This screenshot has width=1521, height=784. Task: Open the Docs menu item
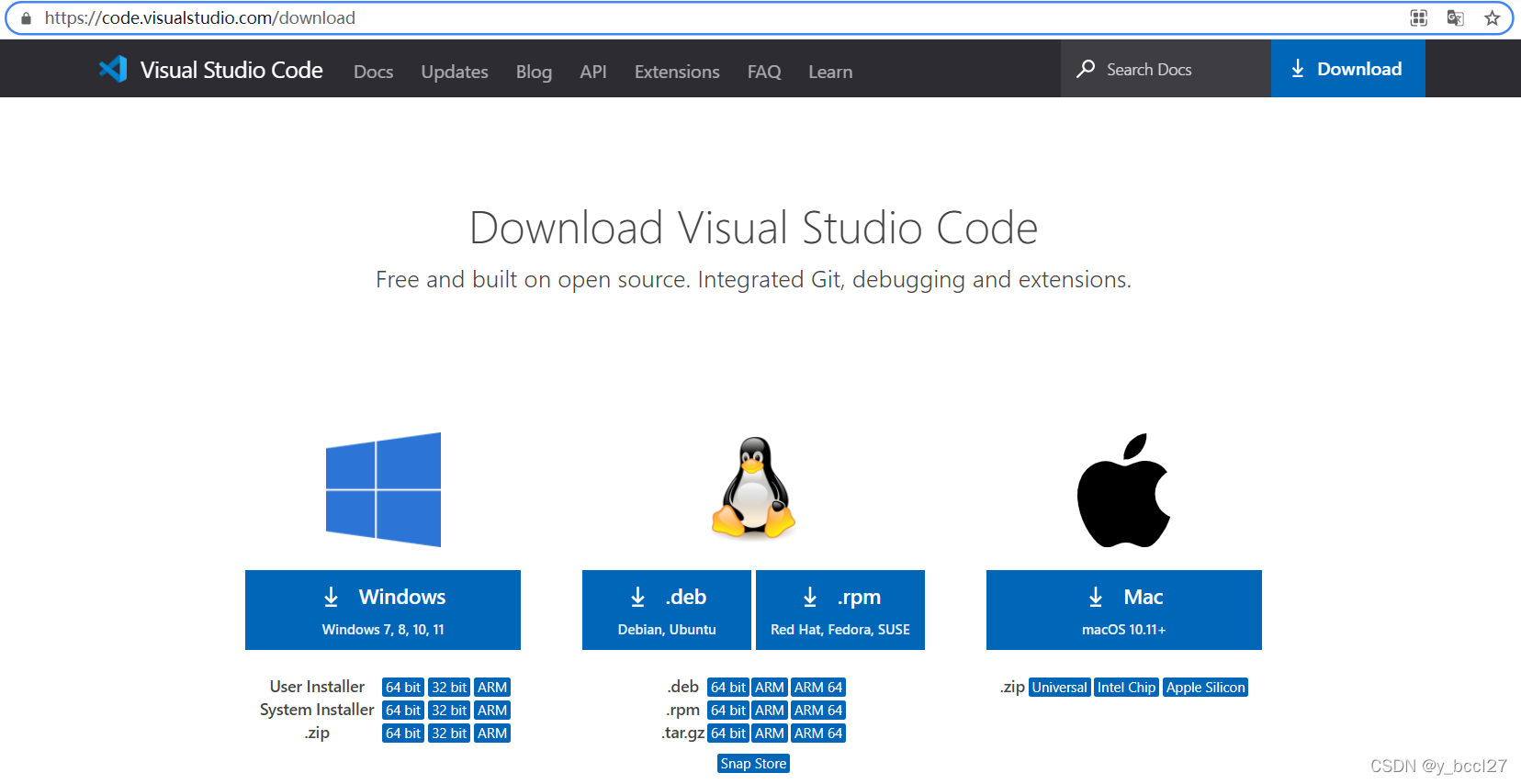(373, 72)
